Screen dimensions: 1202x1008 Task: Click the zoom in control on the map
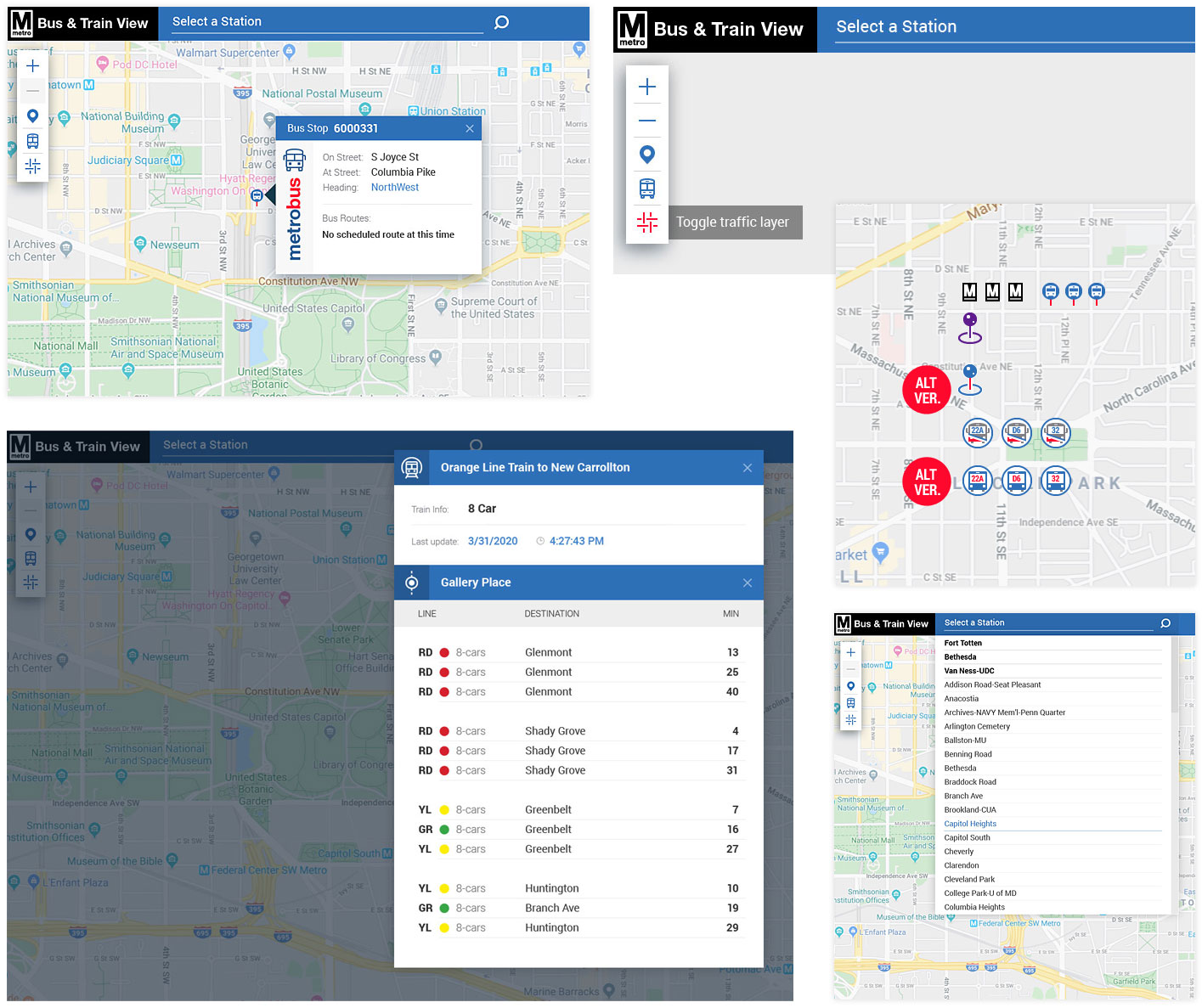point(32,65)
